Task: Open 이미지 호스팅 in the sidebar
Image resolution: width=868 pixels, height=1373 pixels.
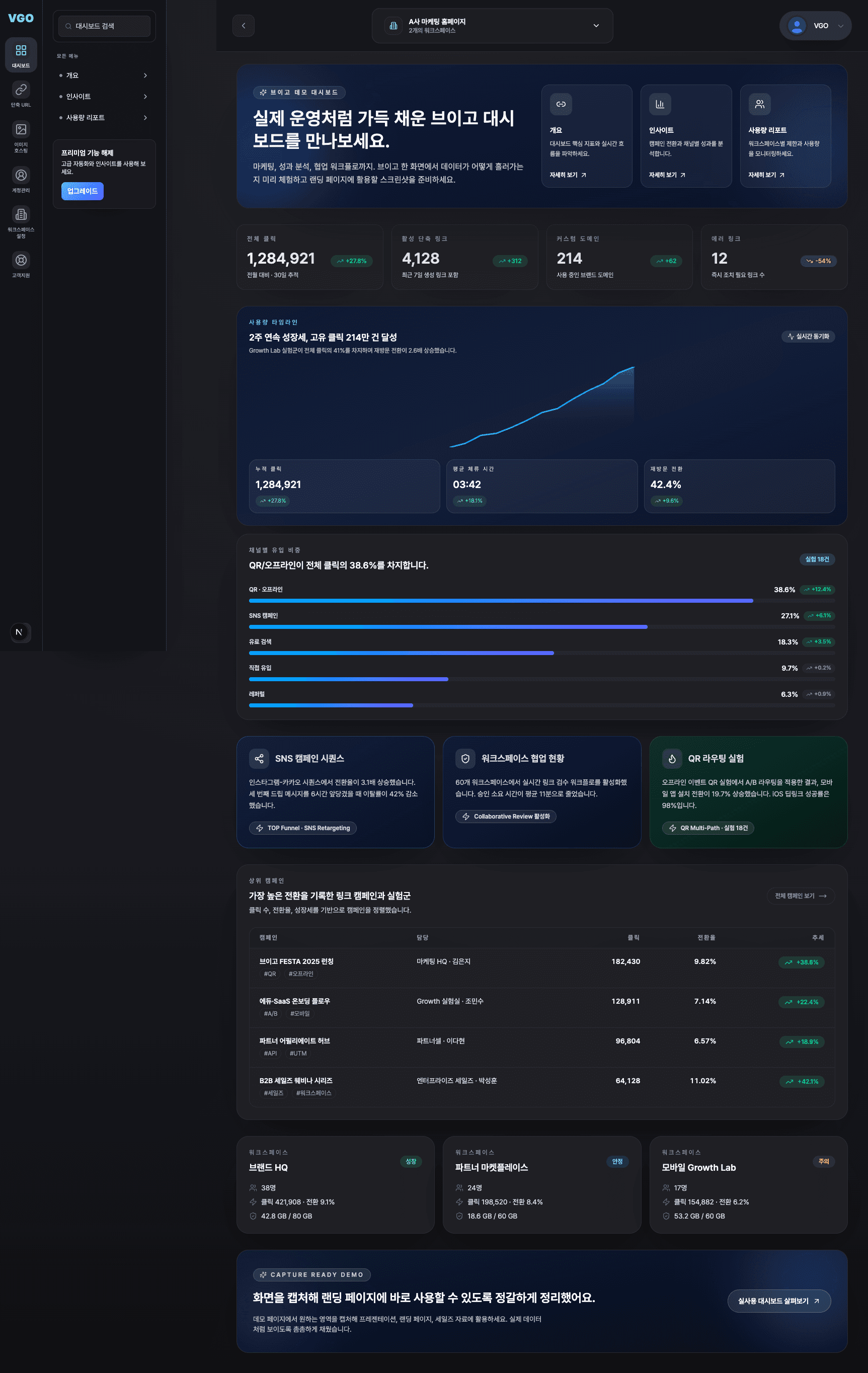Action: coord(21,137)
